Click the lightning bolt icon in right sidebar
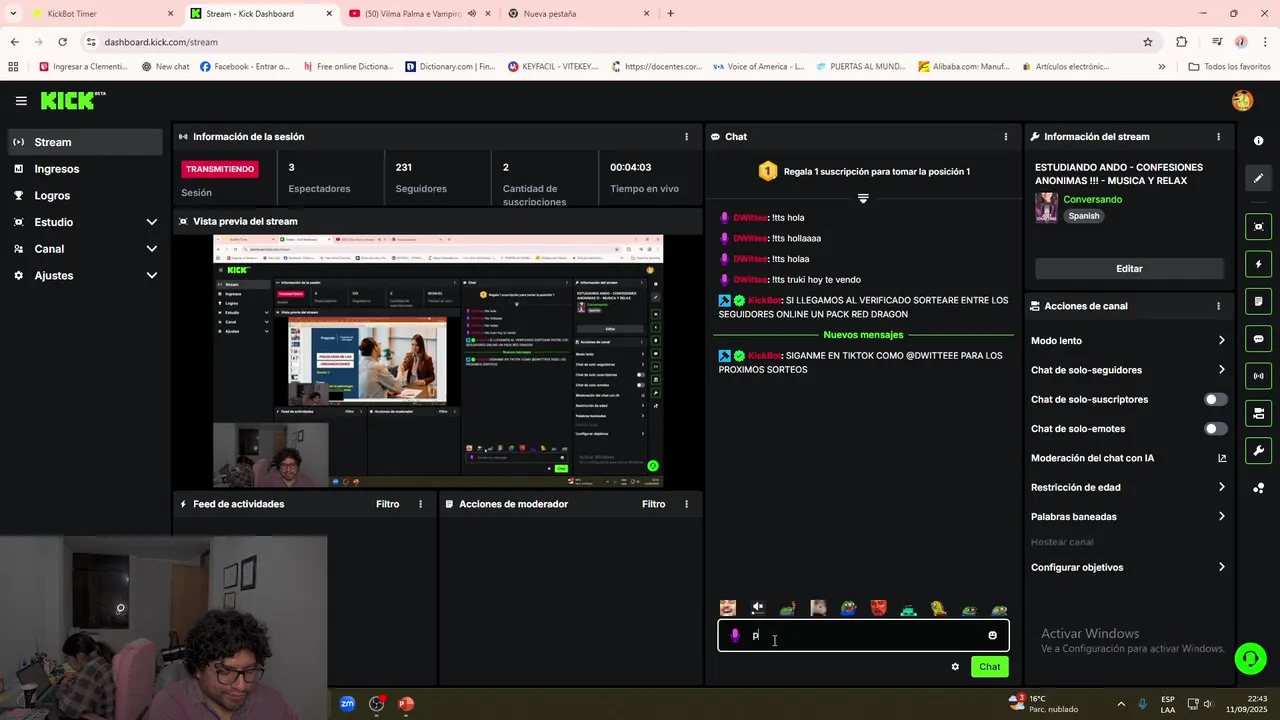This screenshot has width=1280, height=720. point(1258,265)
